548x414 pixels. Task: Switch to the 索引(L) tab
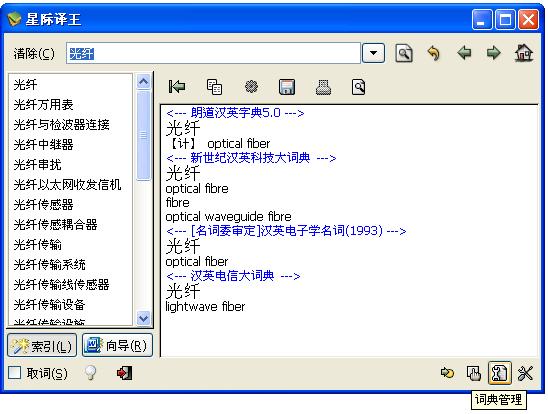[42, 346]
